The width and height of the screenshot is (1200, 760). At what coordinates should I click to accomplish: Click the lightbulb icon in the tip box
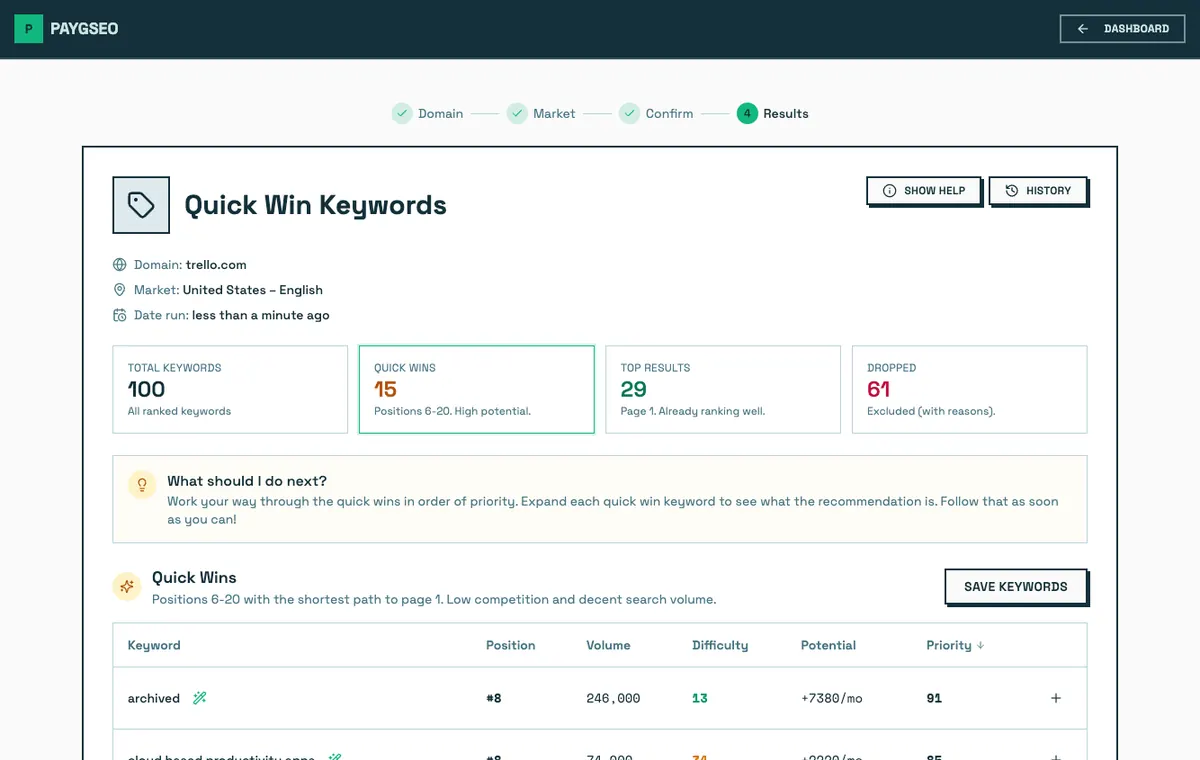(x=142, y=485)
